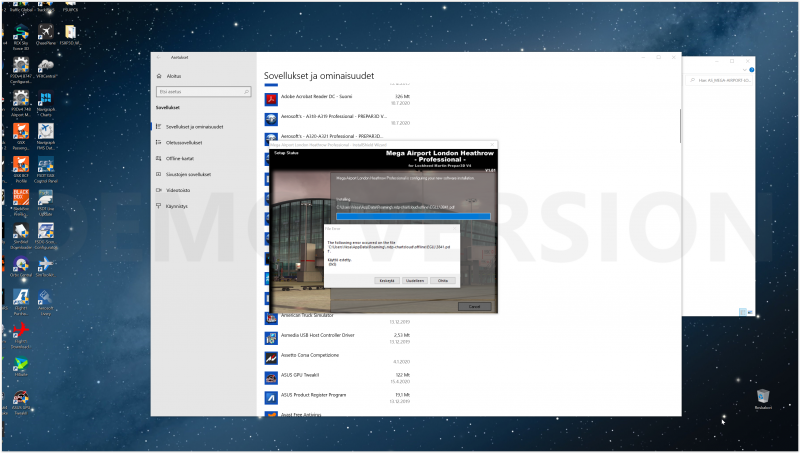Click the Asmedia USB driver icon
The image size is (800, 453).
click(x=271, y=338)
